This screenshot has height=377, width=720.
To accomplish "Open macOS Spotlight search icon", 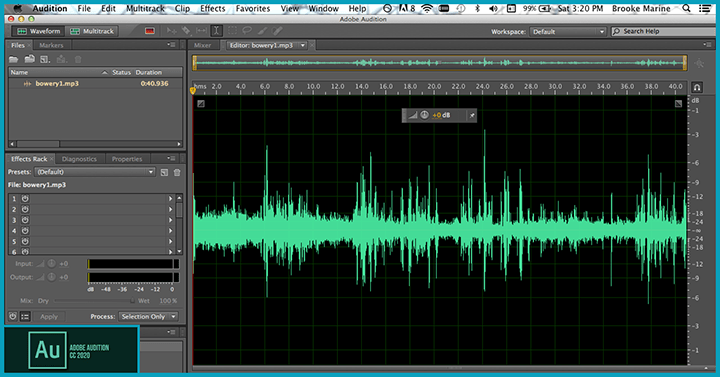I will pyautogui.click(x=686, y=8).
